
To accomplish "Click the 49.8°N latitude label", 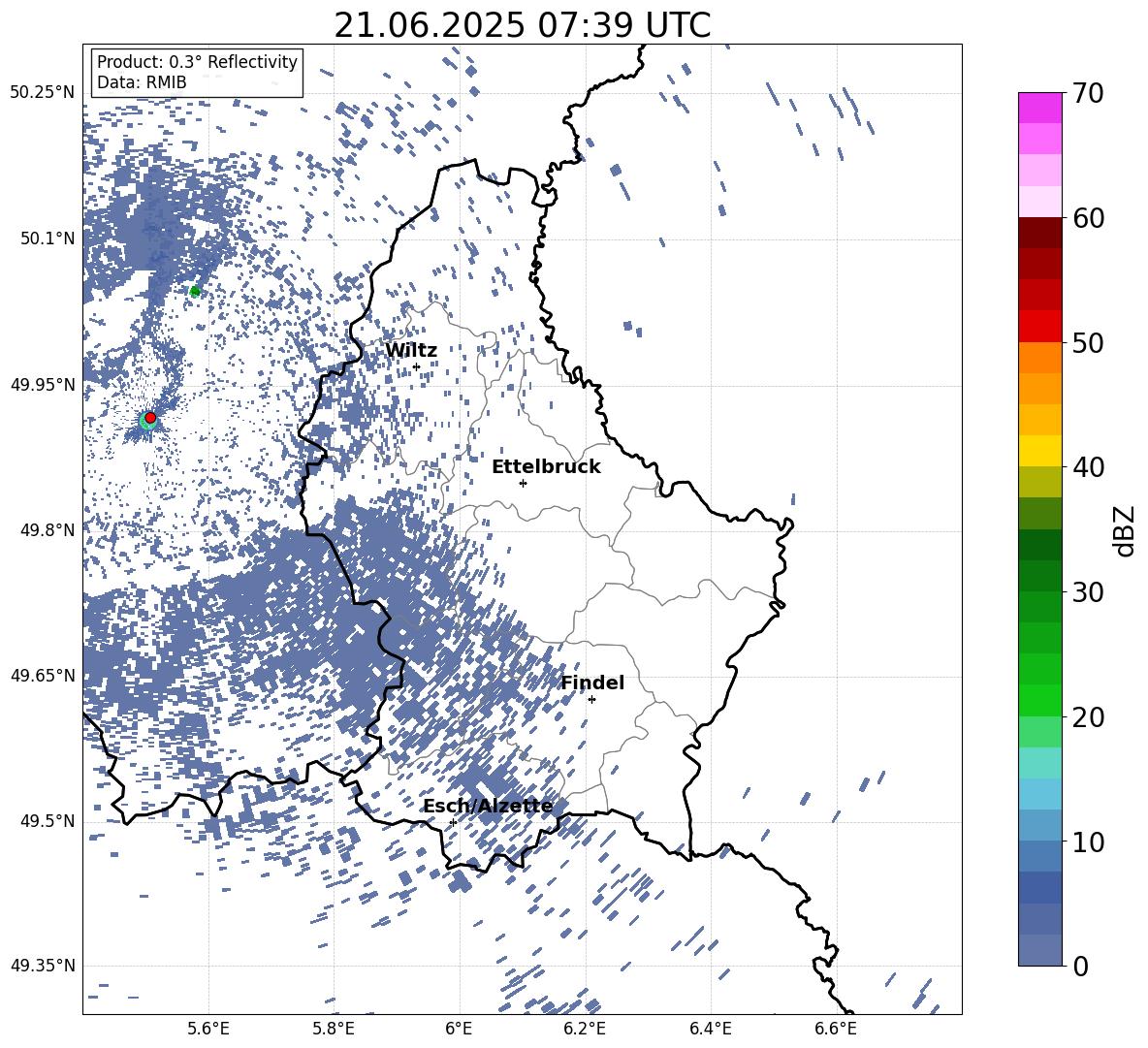I will pyautogui.click(x=48, y=530).
